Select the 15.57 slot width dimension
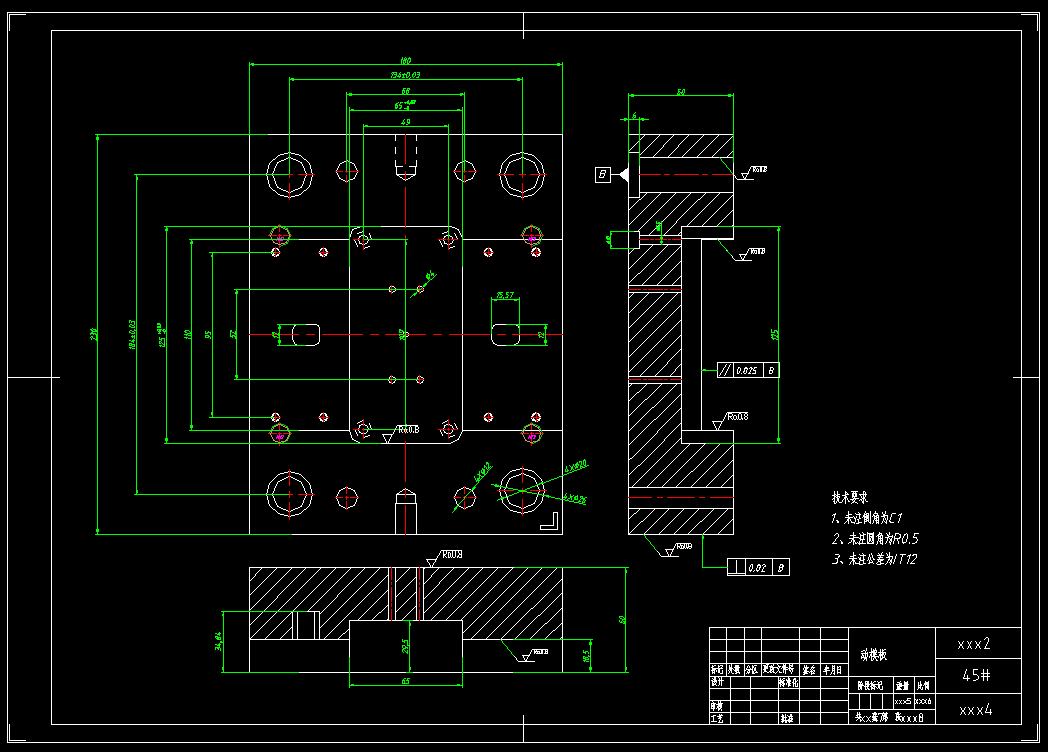This screenshot has height=752, width=1048. [505, 295]
